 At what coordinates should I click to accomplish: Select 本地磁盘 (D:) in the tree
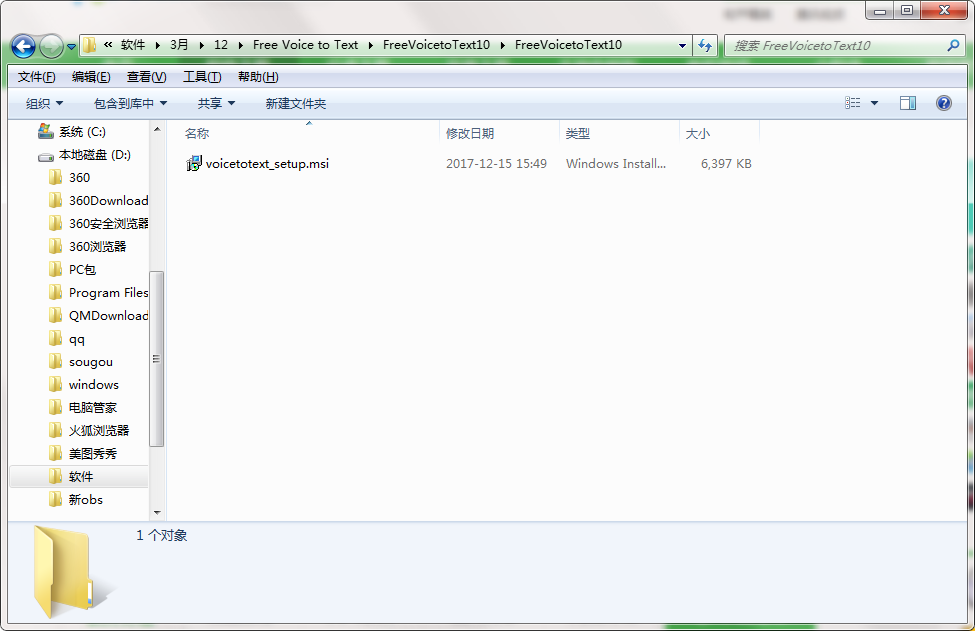click(x=95, y=155)
